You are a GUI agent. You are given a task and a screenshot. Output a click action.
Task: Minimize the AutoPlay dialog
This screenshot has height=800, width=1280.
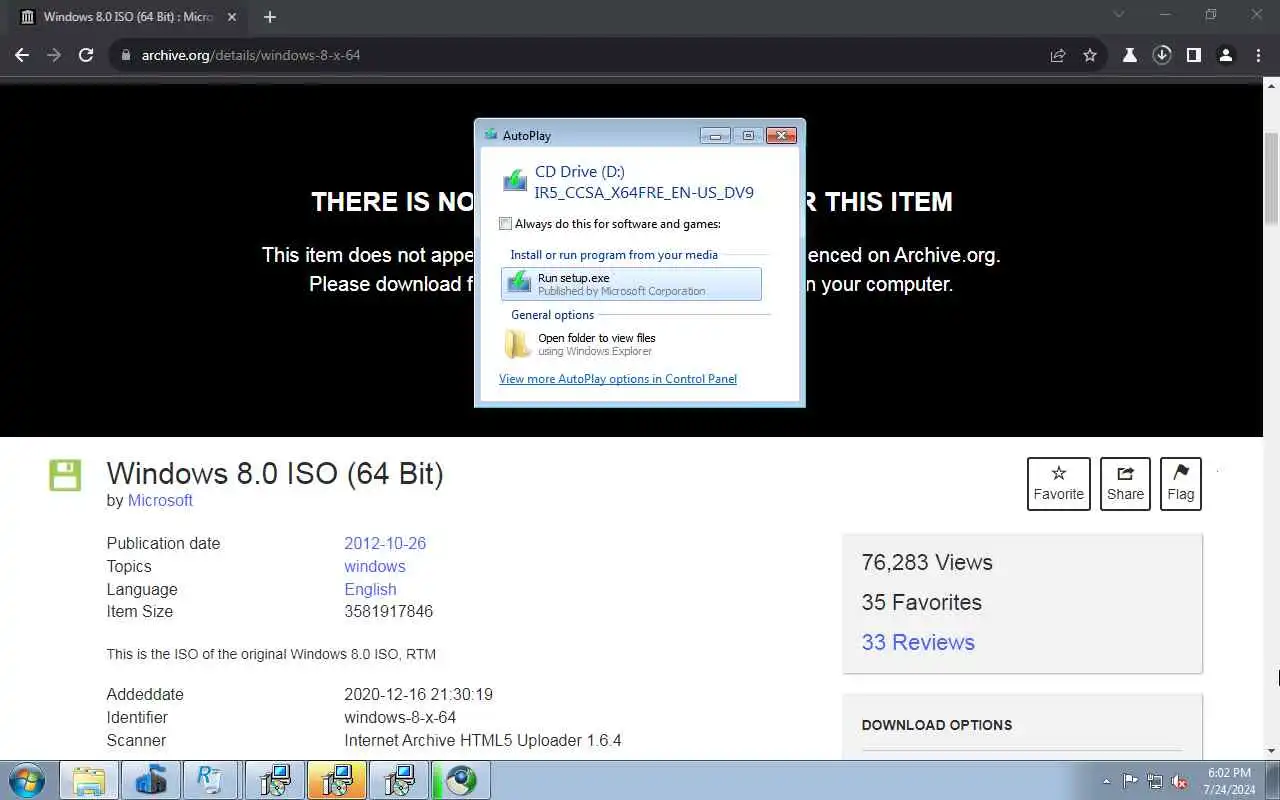pyautogui.click(x=714, y=135)
